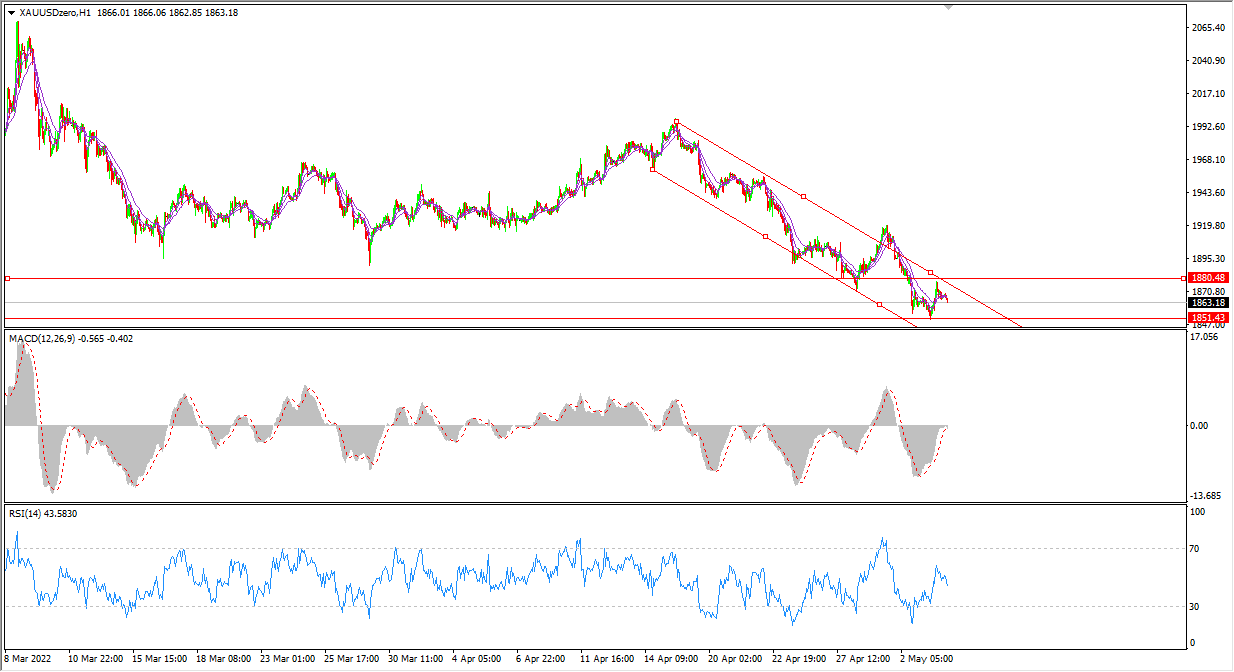
Task: Click right handle of 1880.48 horizontal line
Action: click(1184, 278)
